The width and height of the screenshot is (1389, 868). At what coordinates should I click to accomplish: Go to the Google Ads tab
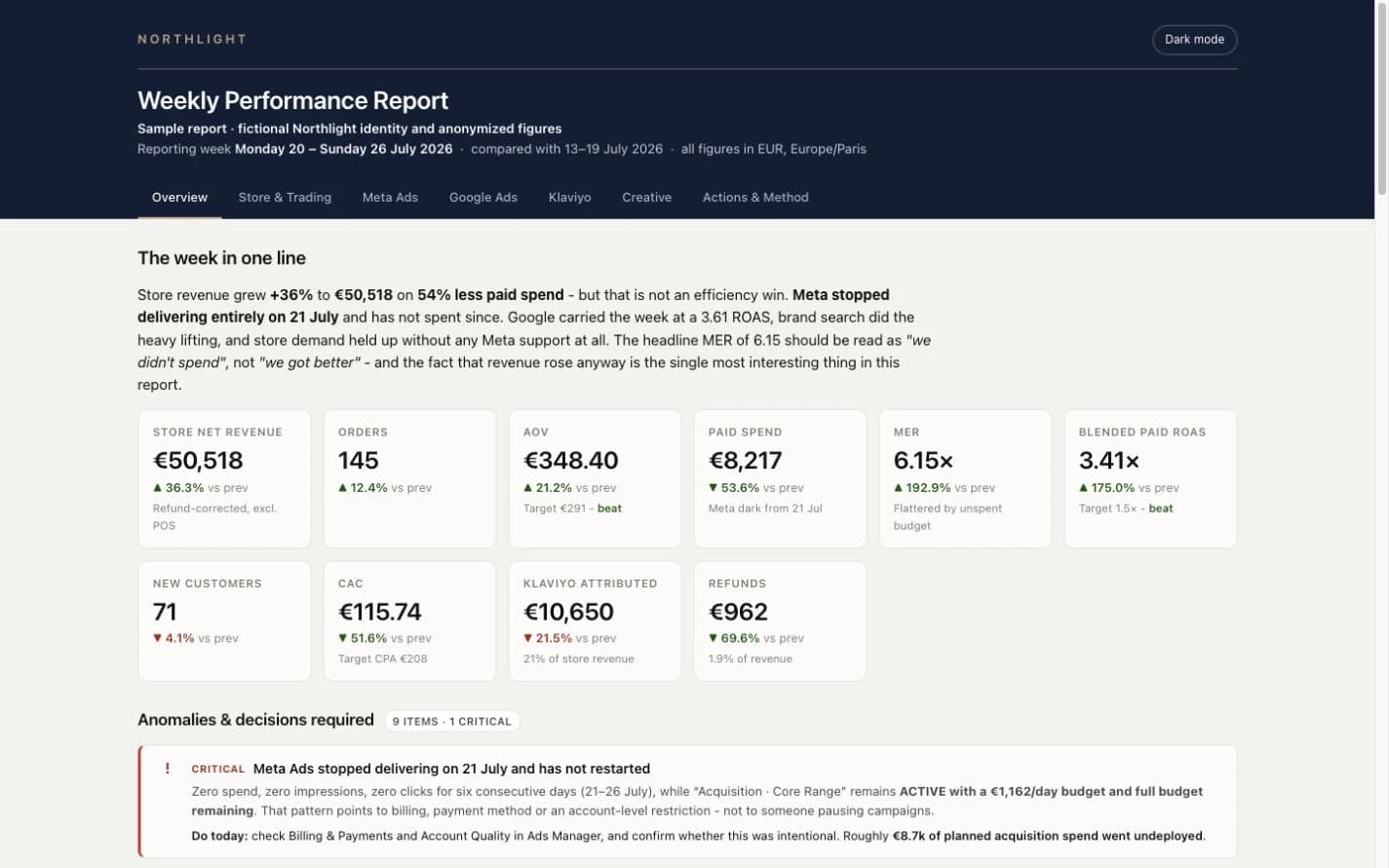[x=483, y=198]
